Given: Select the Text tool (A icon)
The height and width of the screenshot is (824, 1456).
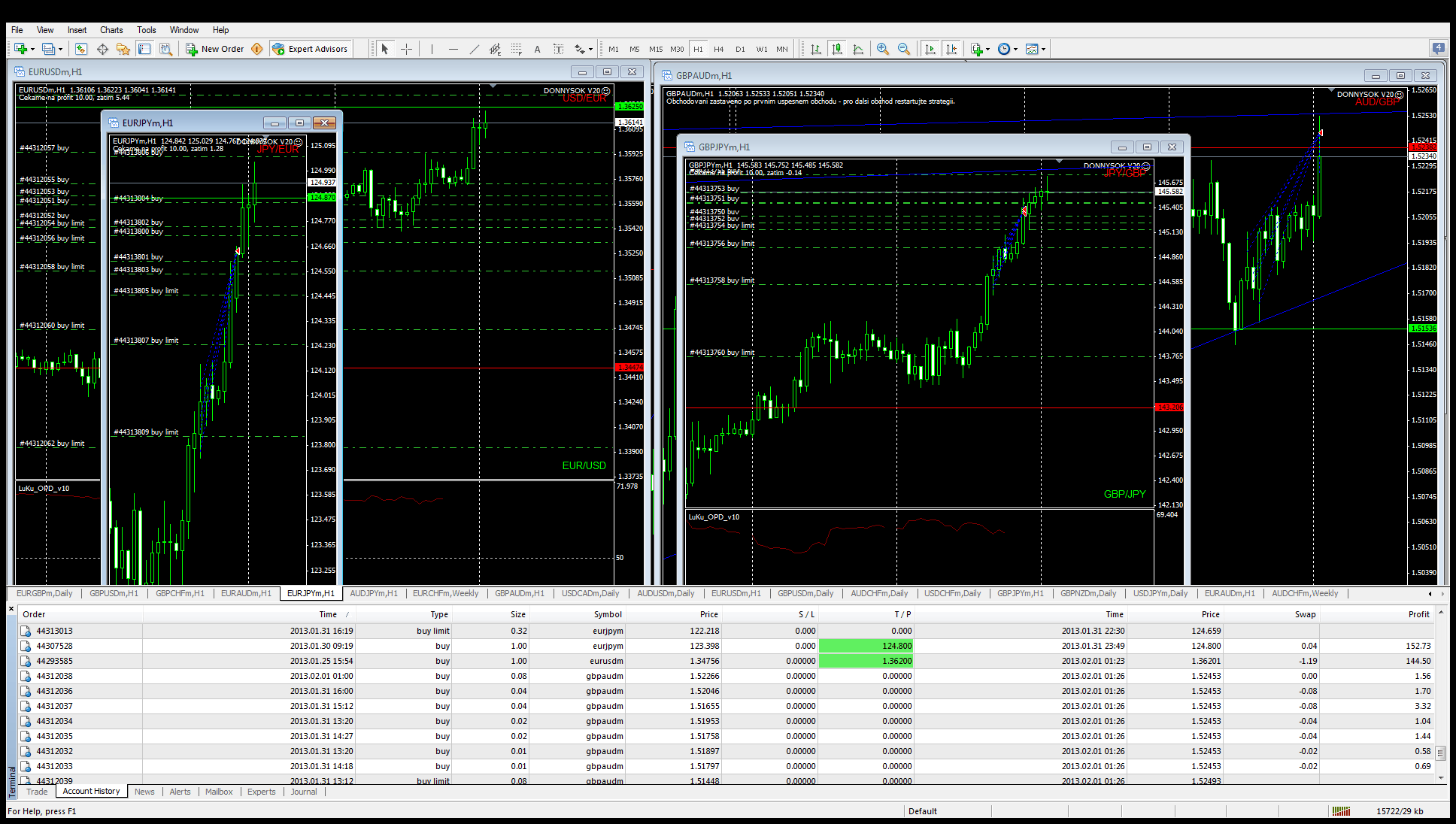Looking at the screenshot, I should click(x=537, y=49).
